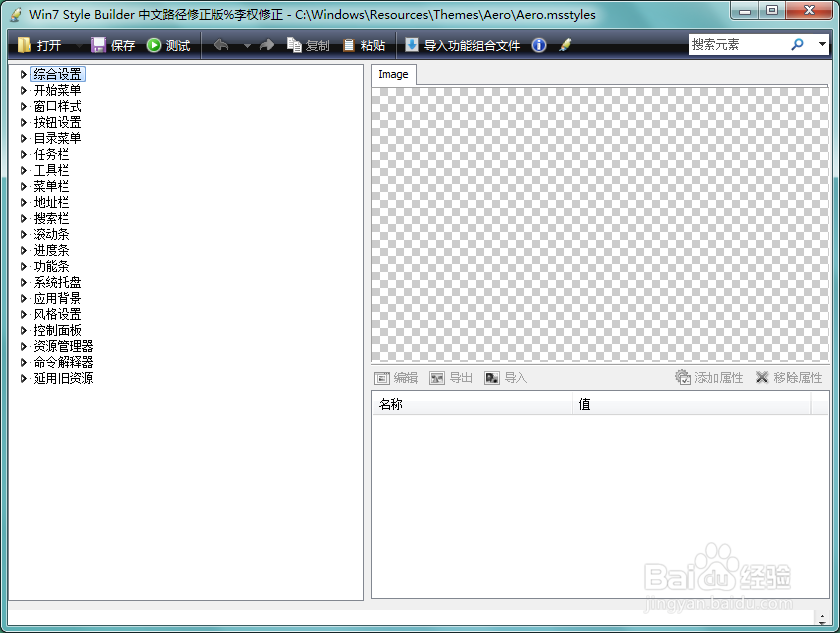Select 应用背景 in the tree

(x=57, y=298)
